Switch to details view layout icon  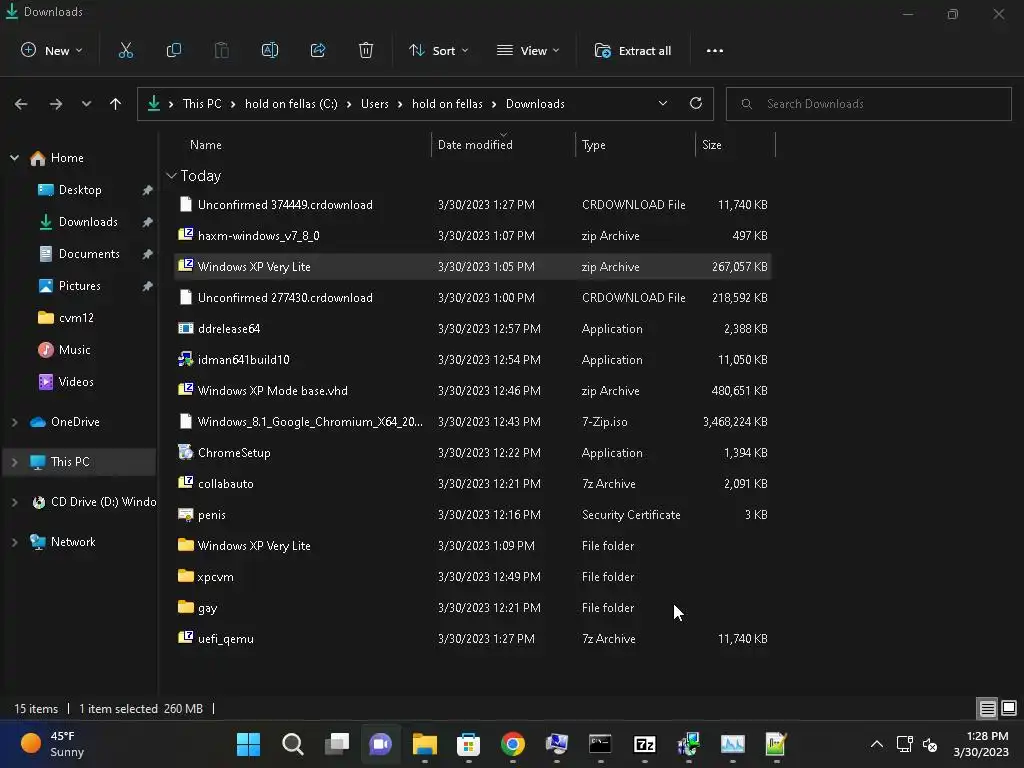tap(987, 708)
